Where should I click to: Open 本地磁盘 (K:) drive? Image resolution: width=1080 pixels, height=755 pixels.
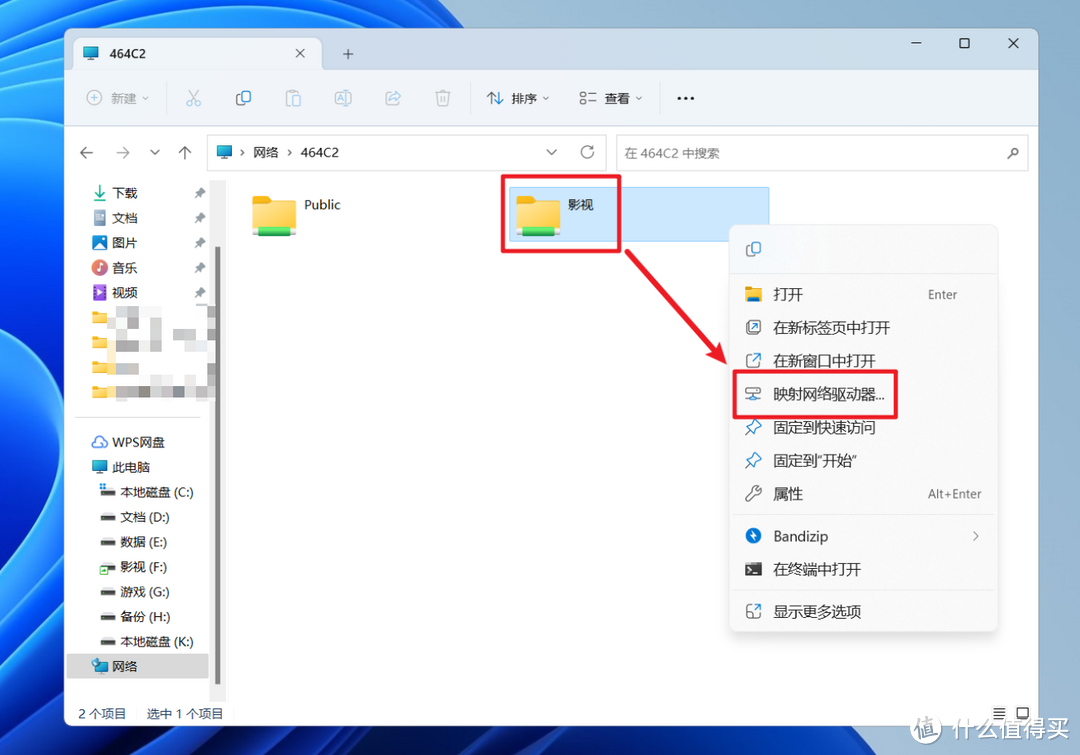click(147, 641)
